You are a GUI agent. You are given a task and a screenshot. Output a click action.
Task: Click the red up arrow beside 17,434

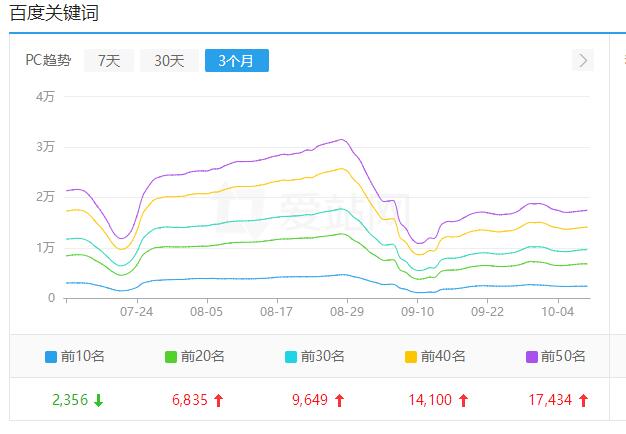pos(583,400)
